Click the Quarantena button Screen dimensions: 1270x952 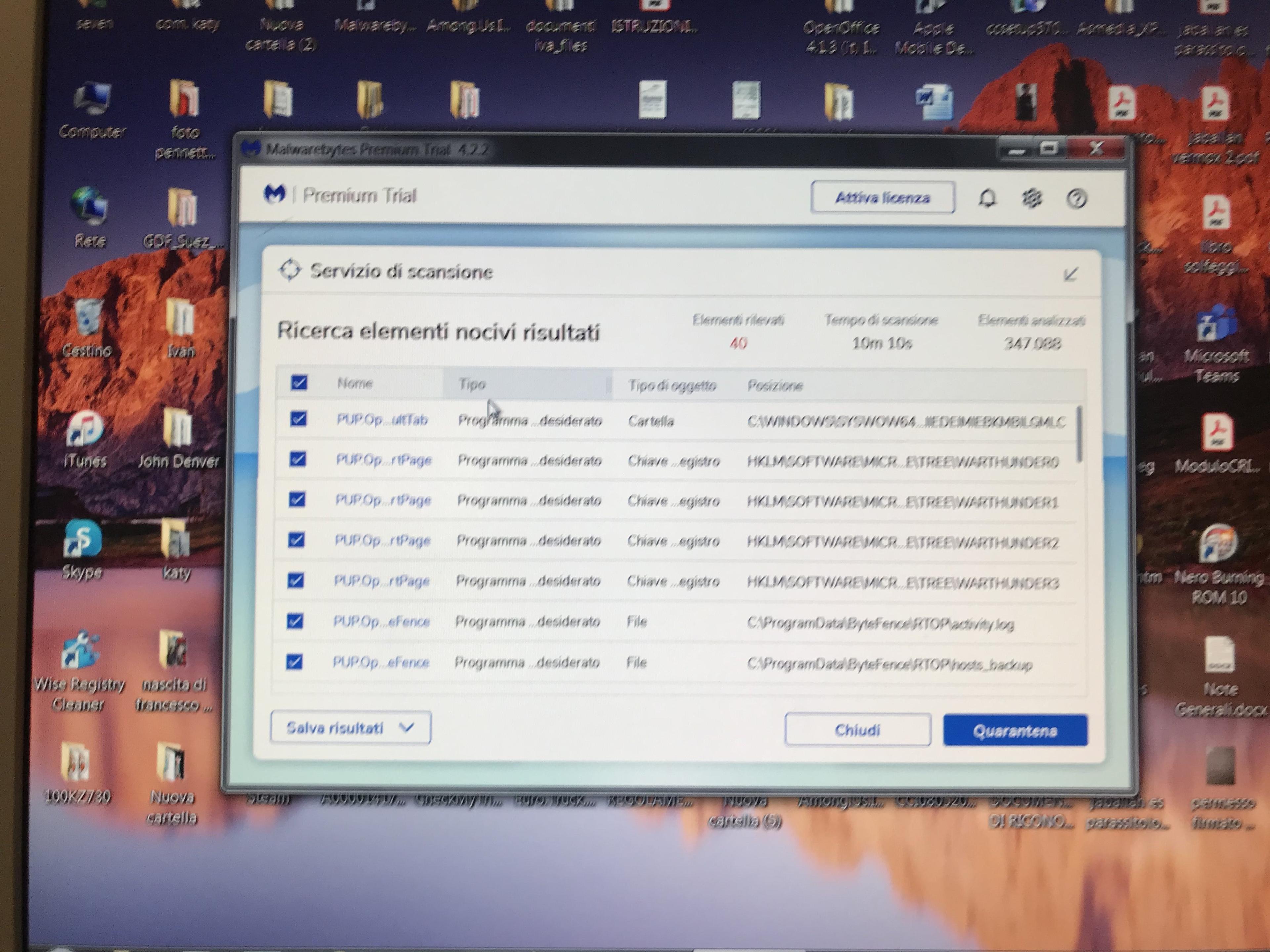coord(1015,731)
